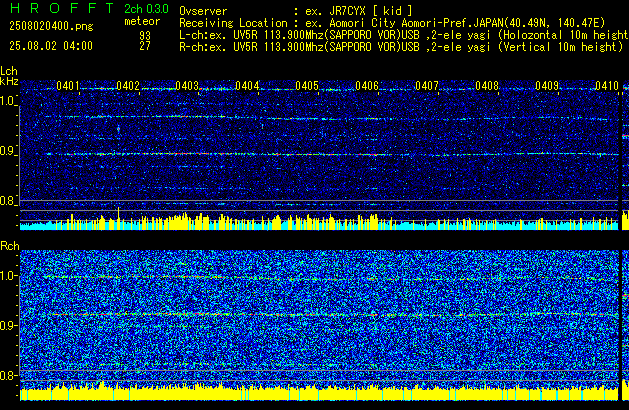Click the date 25.08.02 04:00
The width and height of the screenshot is (629, 410).
[51, 46]
